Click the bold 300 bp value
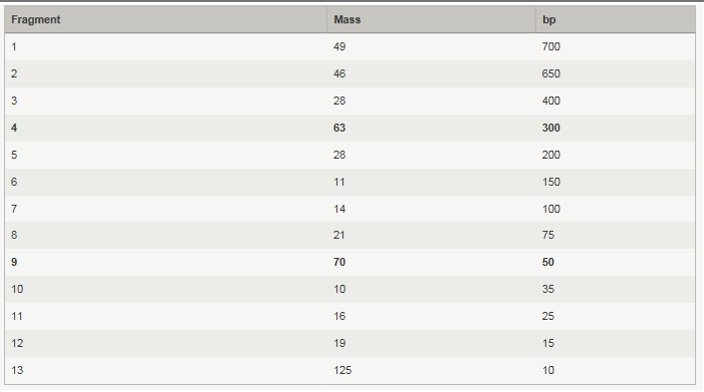Image resolution: width=704 pixels, height=392 pixels. tap(551, 128)
